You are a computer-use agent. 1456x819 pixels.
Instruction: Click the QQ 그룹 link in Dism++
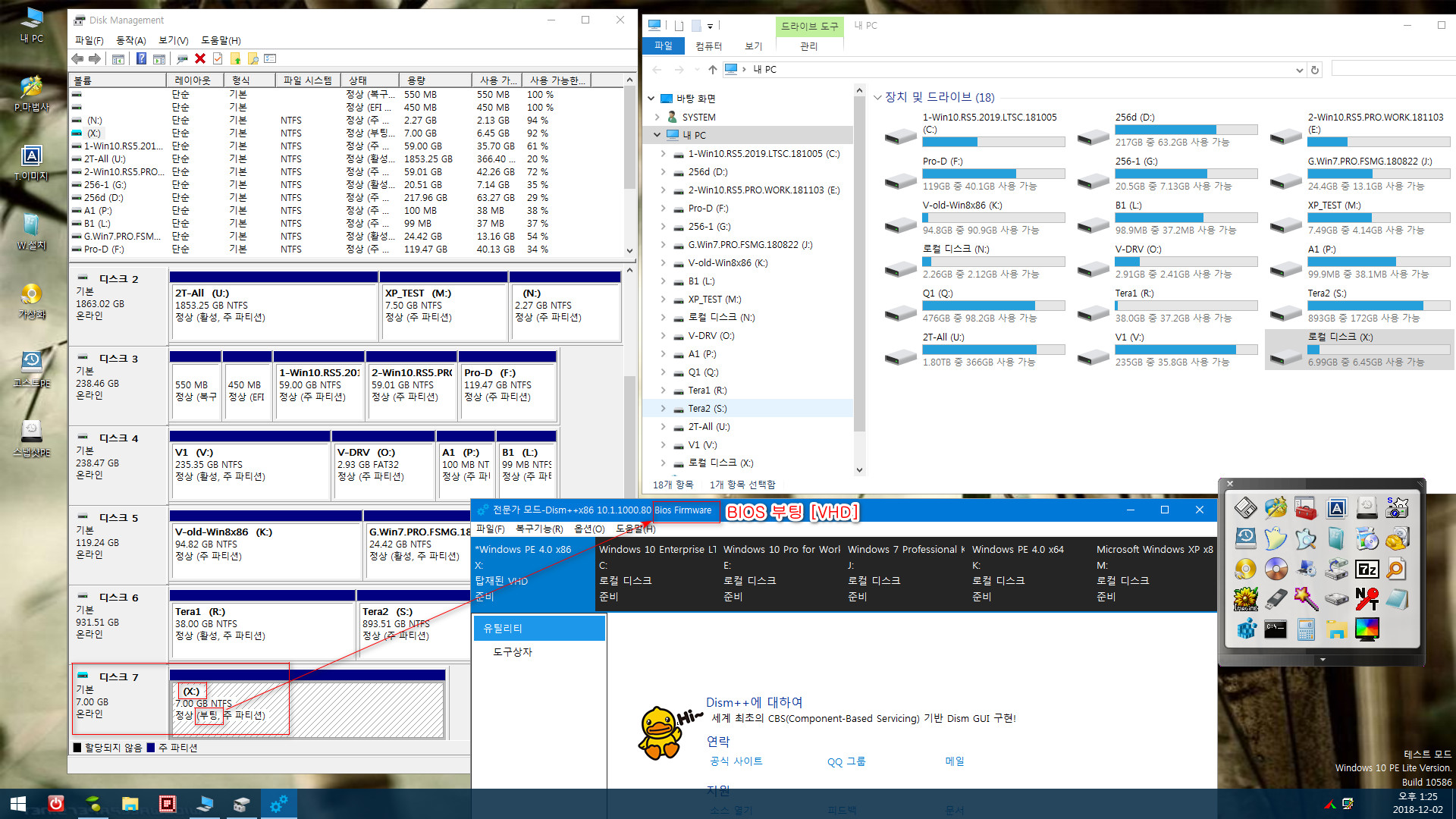(x=846, y=761)
